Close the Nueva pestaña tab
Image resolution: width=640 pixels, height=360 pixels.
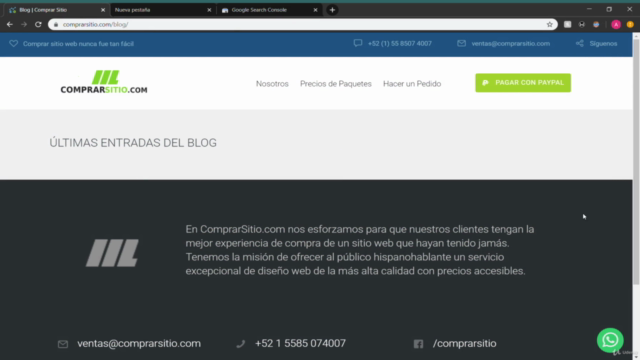click(209, 10)
